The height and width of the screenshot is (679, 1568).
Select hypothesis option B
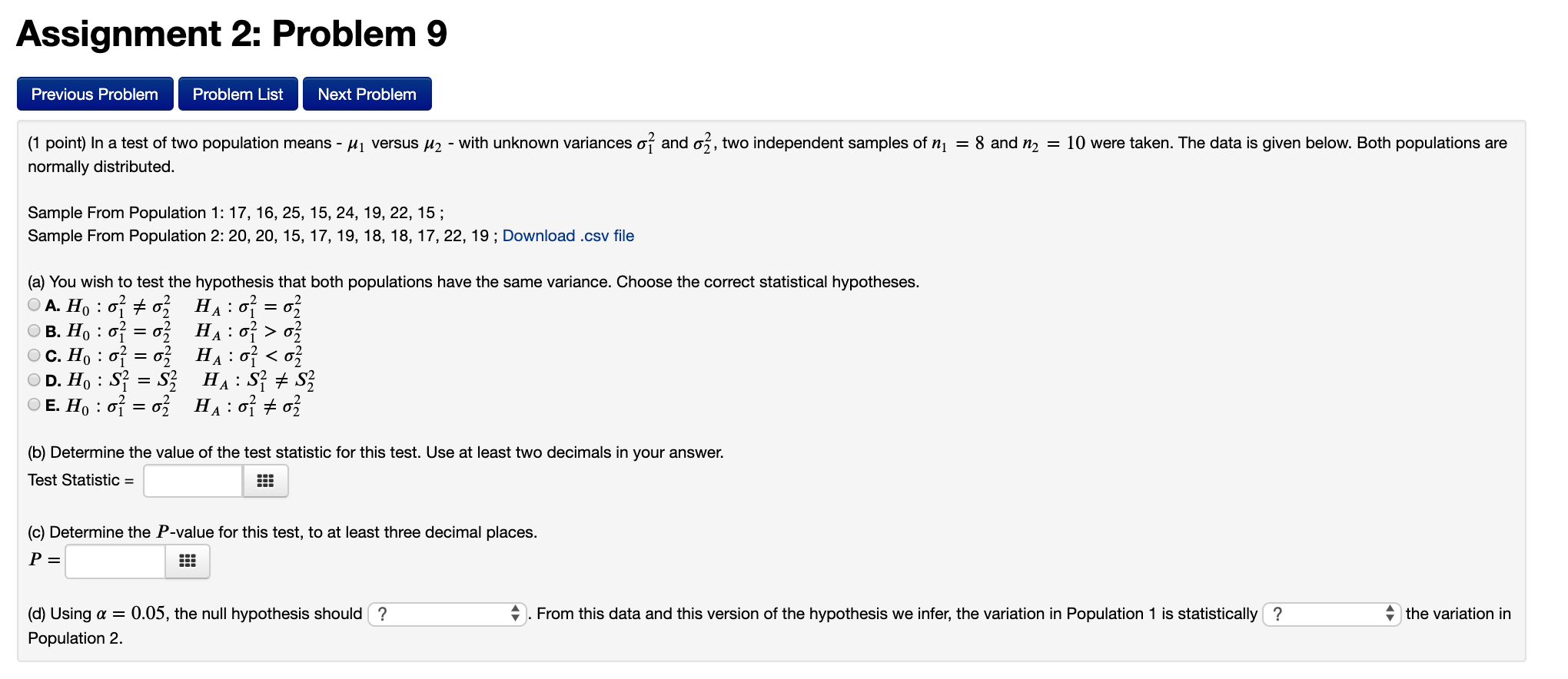click(34, 330)
